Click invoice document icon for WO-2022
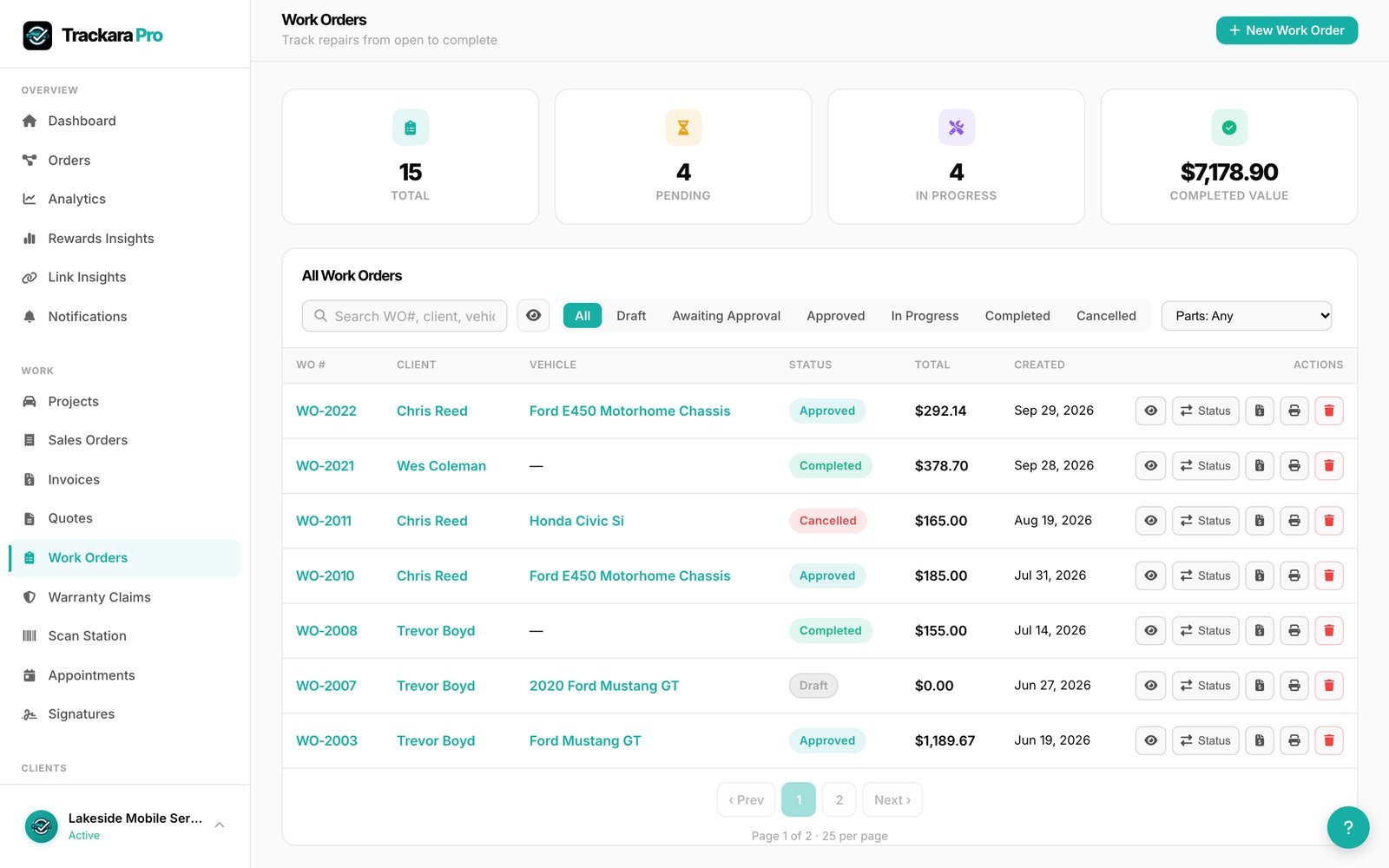Screen dimensions: 1389x868 pyautogui.click(x=1260, y=411)
